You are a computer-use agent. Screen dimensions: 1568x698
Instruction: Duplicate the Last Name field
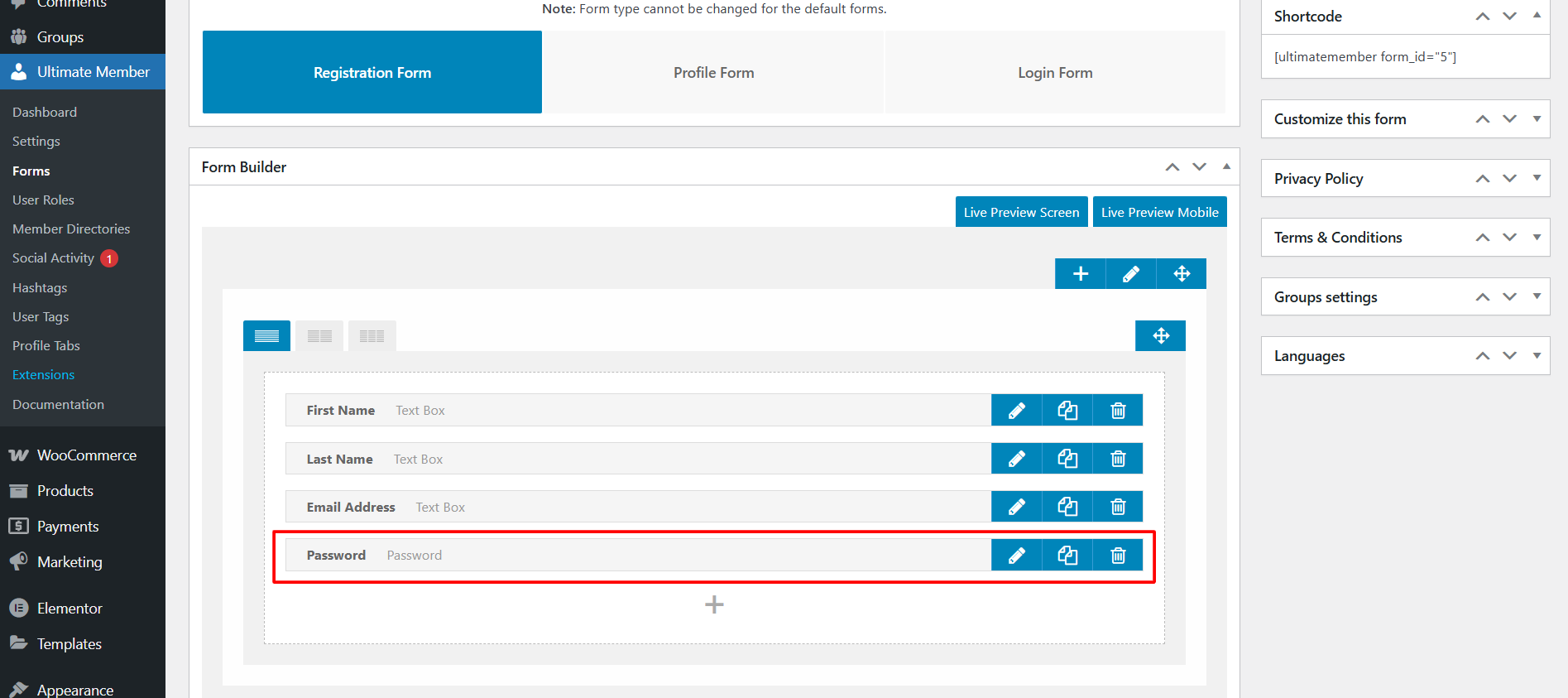(1067, 459)
